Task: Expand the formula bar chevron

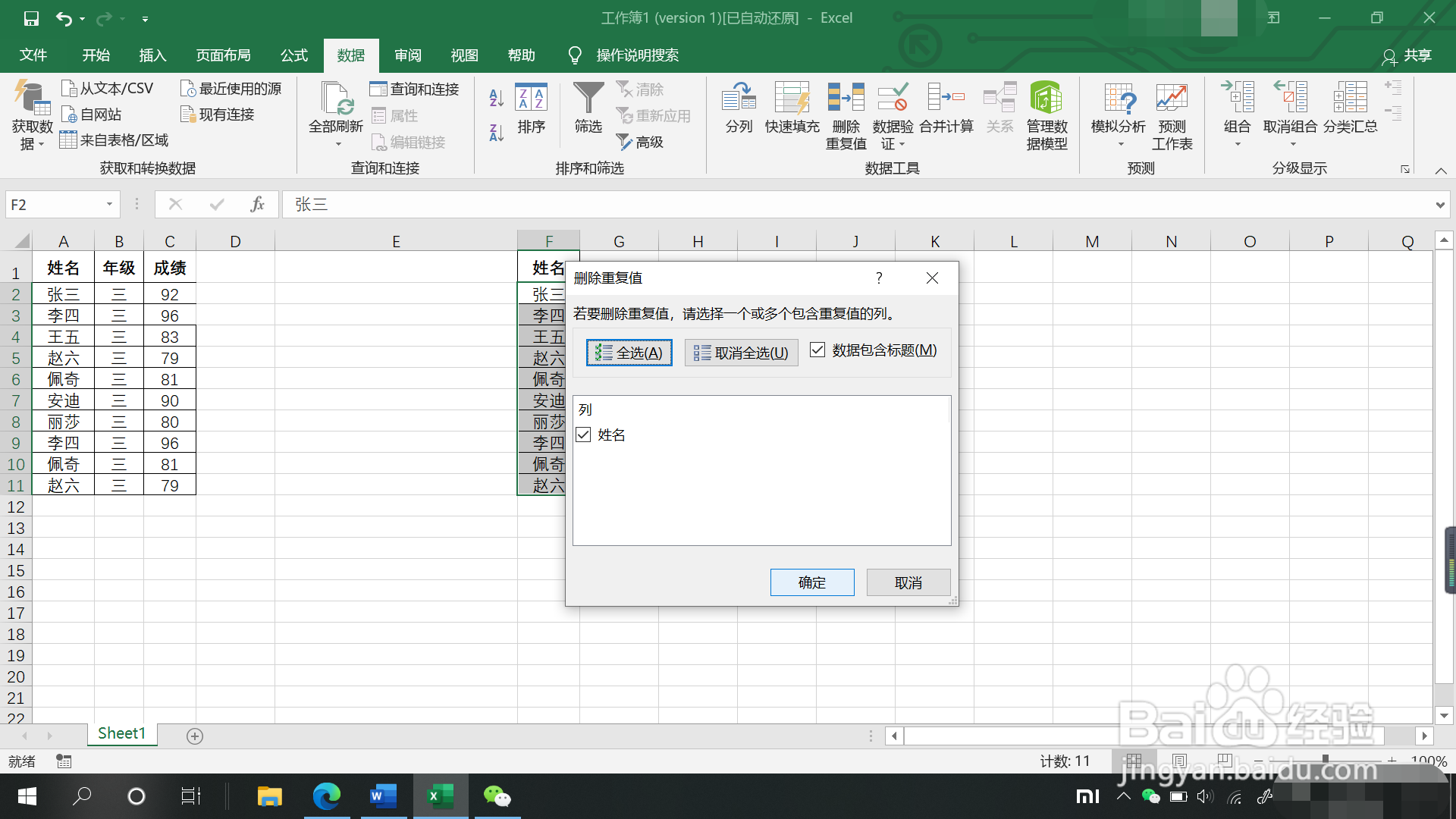Action: [1439, 205]
